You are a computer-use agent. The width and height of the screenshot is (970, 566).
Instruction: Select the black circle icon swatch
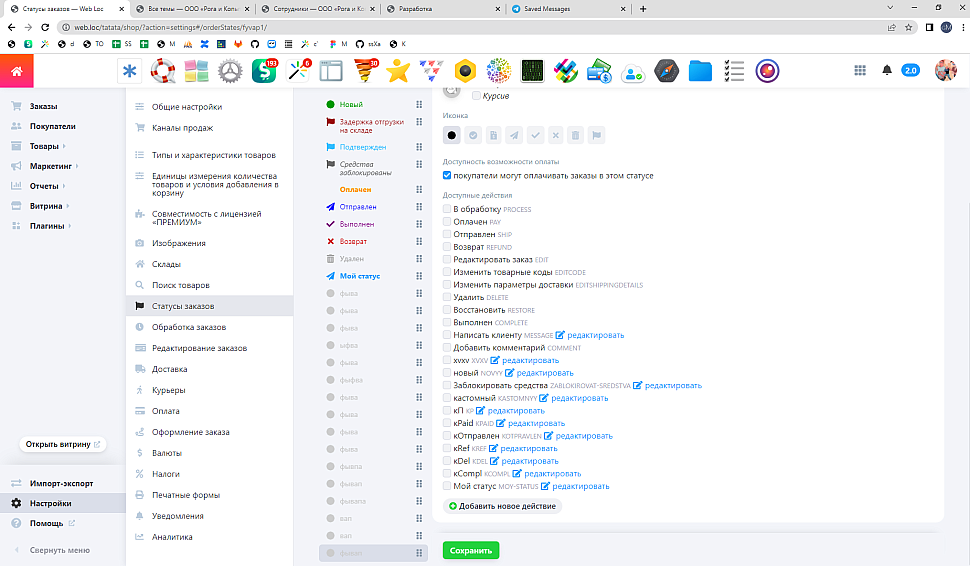click(x=452, y=135)
